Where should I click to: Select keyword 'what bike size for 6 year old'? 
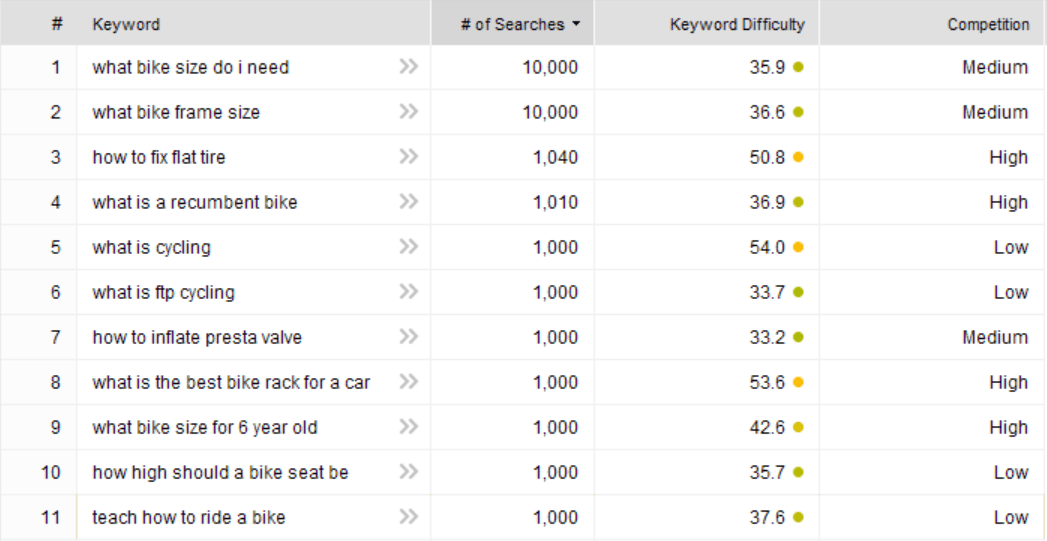205,427
